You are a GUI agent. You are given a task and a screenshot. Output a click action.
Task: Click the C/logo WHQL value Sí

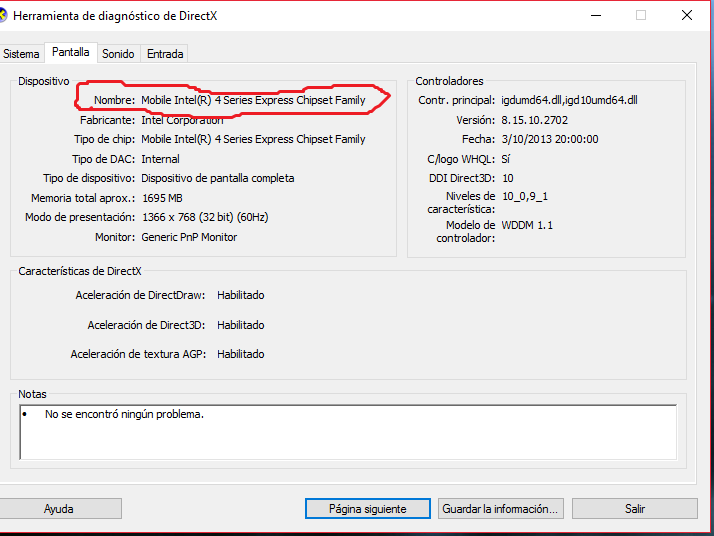pyautogui.click(x=506, y=159)
